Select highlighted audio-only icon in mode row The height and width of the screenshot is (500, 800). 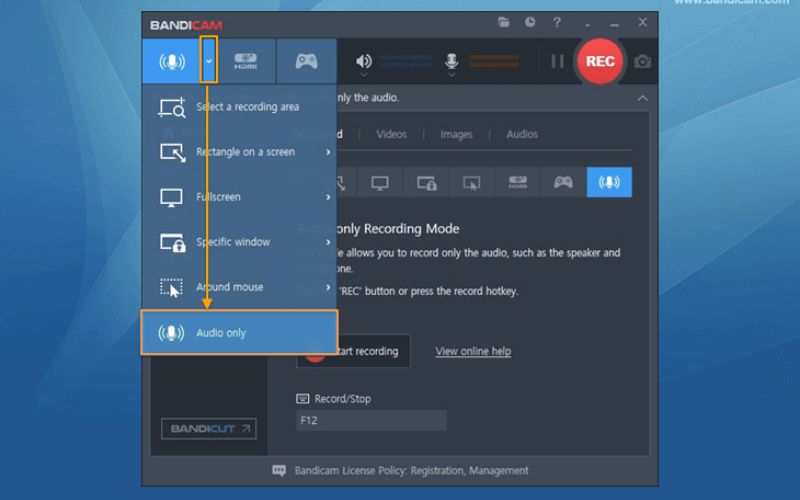pos(609,183)
